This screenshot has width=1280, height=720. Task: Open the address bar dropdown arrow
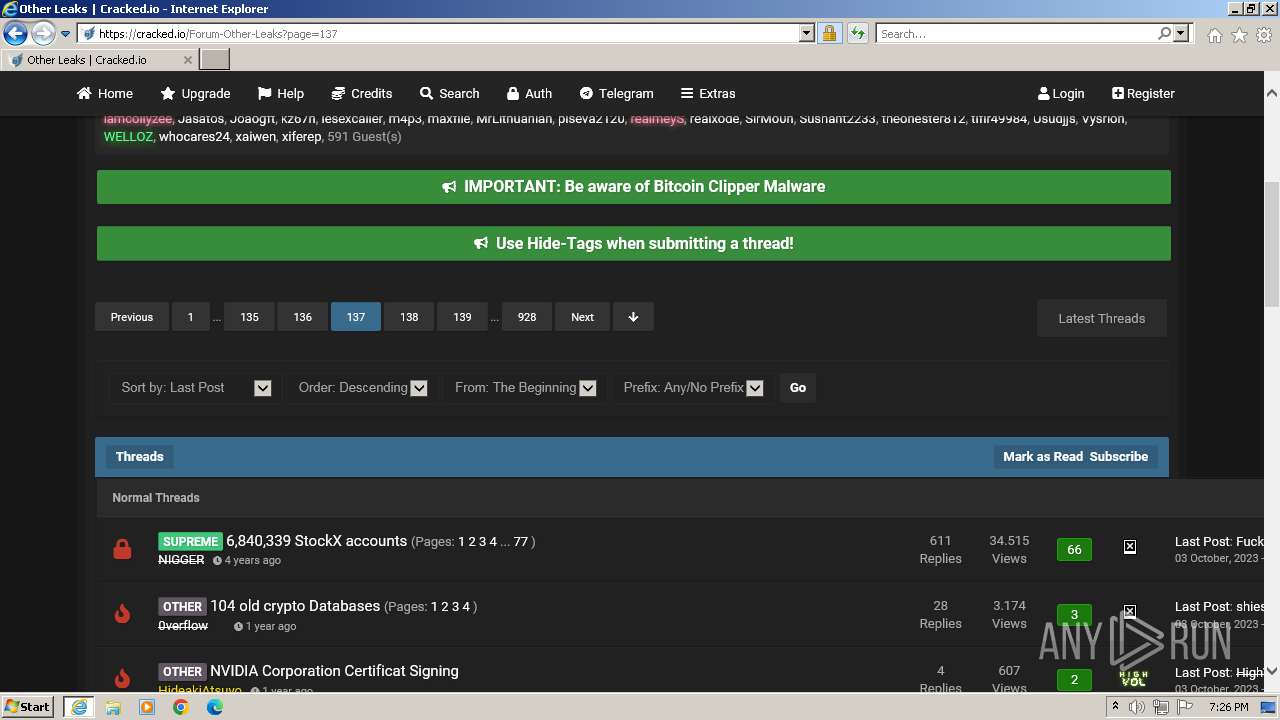pos(807,33)
